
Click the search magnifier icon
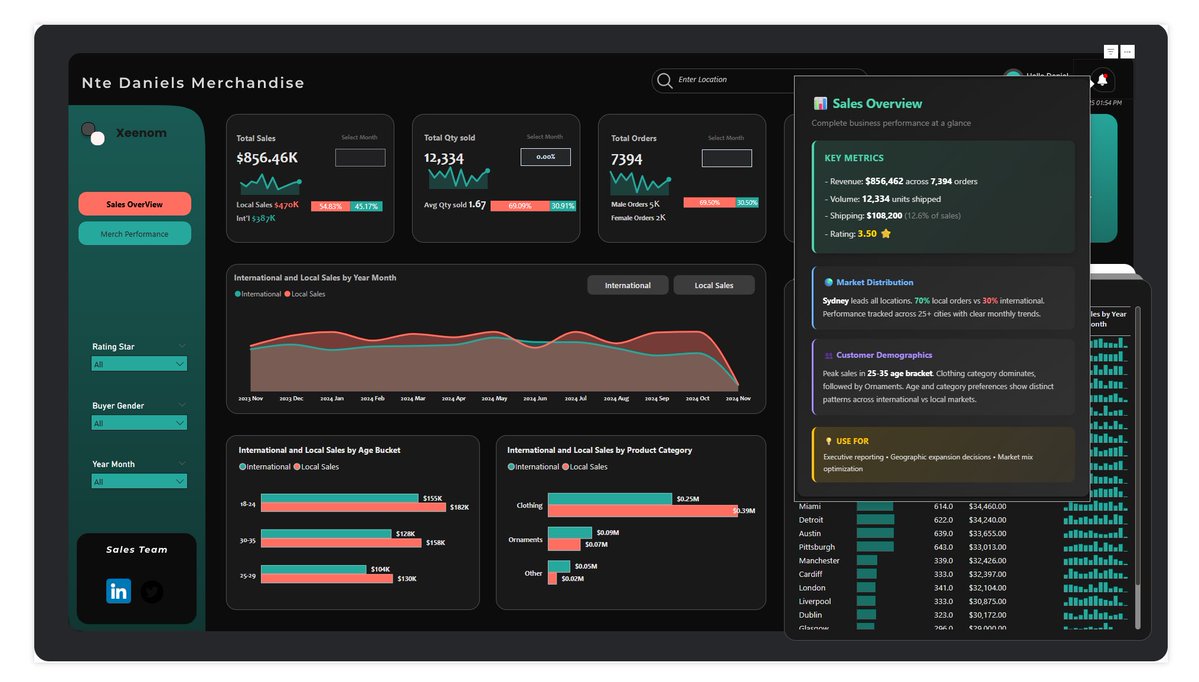pyautogui.click(x=664, y=80)
